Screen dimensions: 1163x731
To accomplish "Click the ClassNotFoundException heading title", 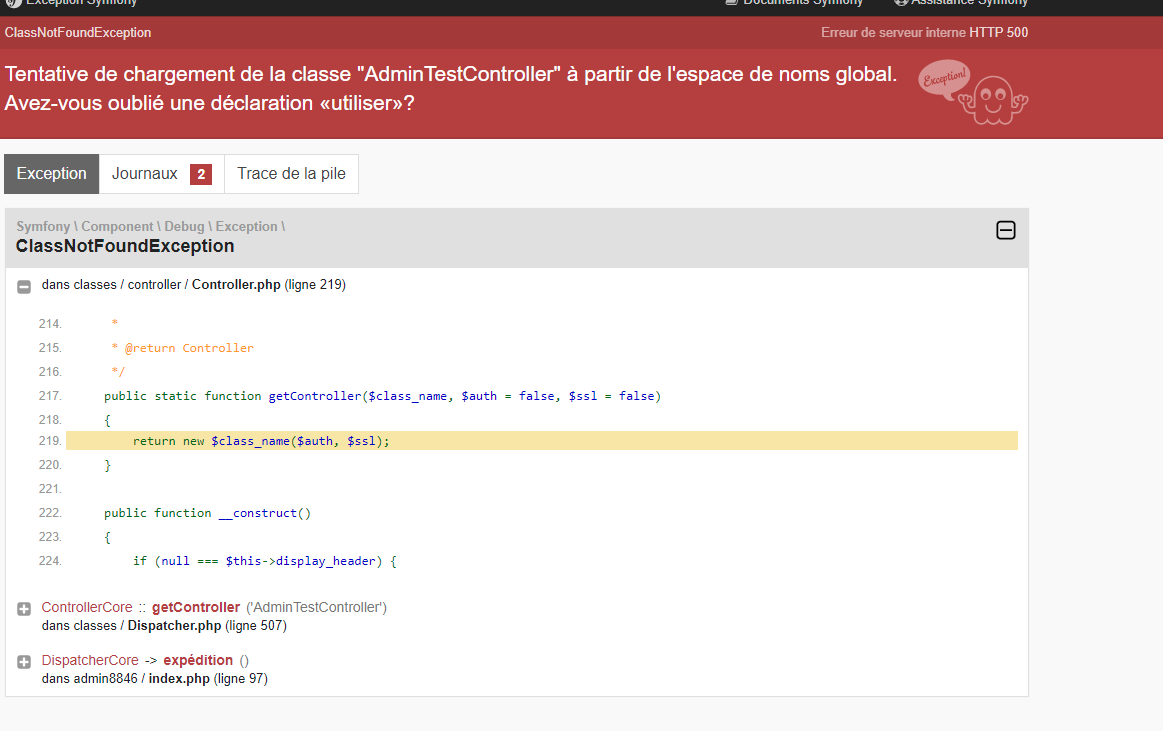I will point(125,246).
